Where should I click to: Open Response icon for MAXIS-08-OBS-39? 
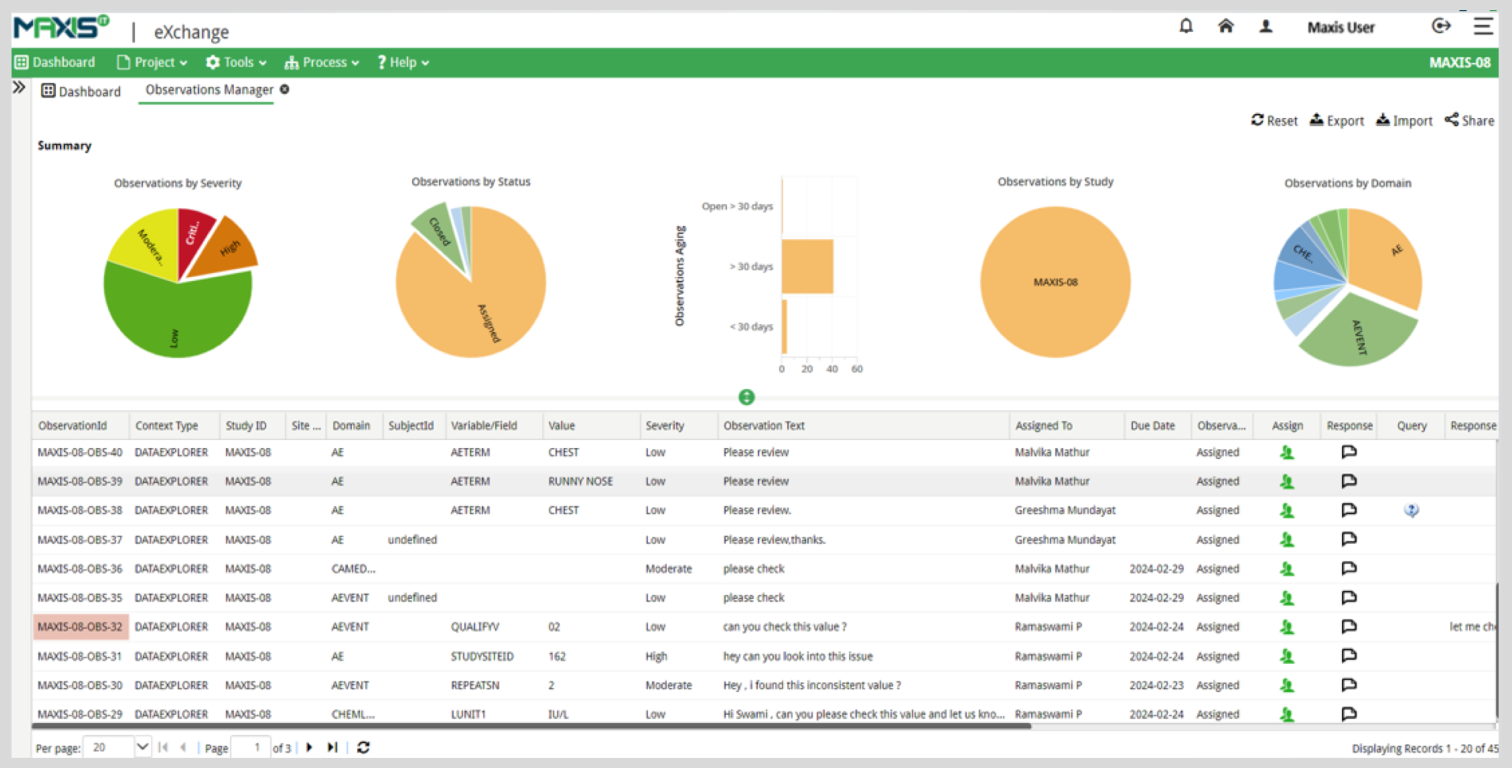pyautogui.click(x=1348, y=482)
